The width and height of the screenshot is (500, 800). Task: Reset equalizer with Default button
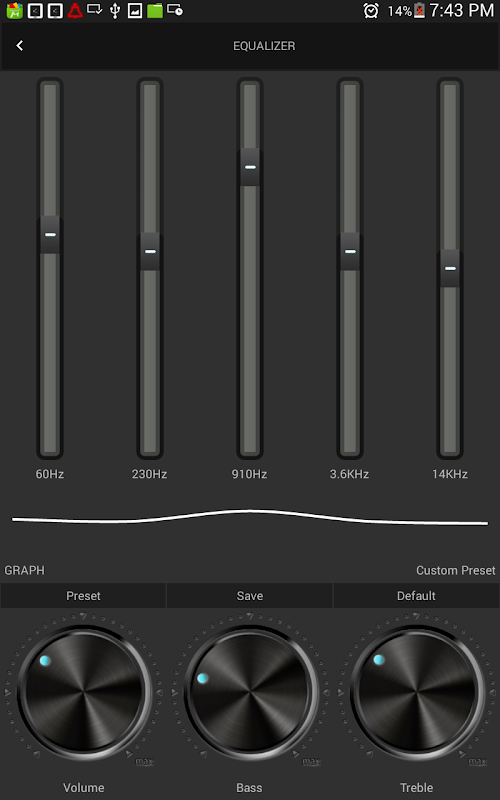[416, 596]
